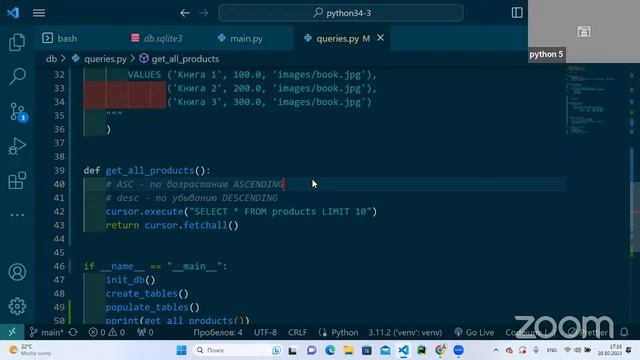Go back with the left arrow
The width and height of the screenshot is (640, 360).
tap(185, 13)
